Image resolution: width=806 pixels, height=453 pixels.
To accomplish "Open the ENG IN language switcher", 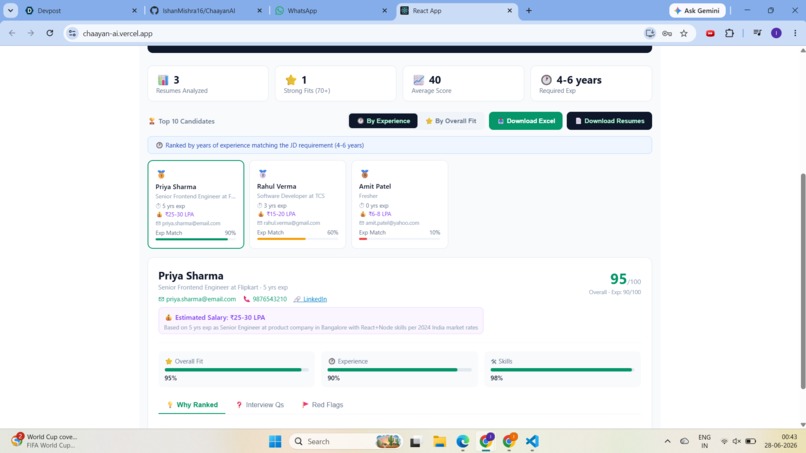I will pyautogui.click(x=704, y=441).
